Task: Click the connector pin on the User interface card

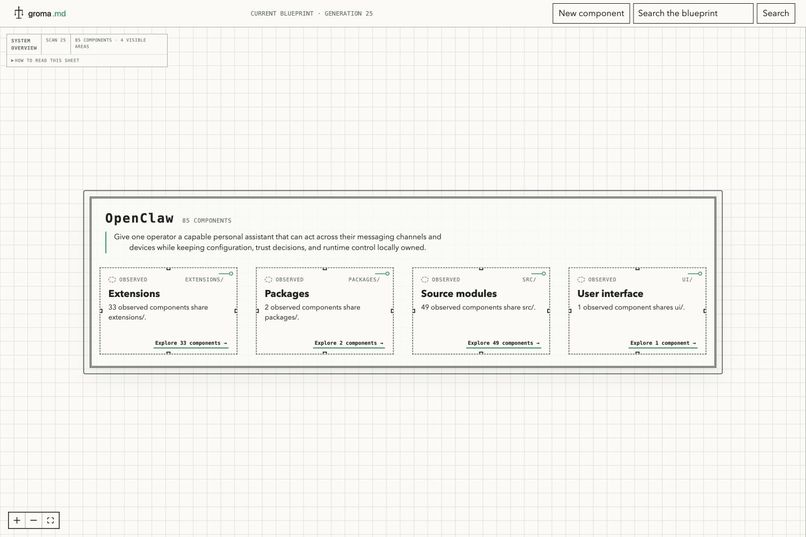Action: tap(695, 274)
